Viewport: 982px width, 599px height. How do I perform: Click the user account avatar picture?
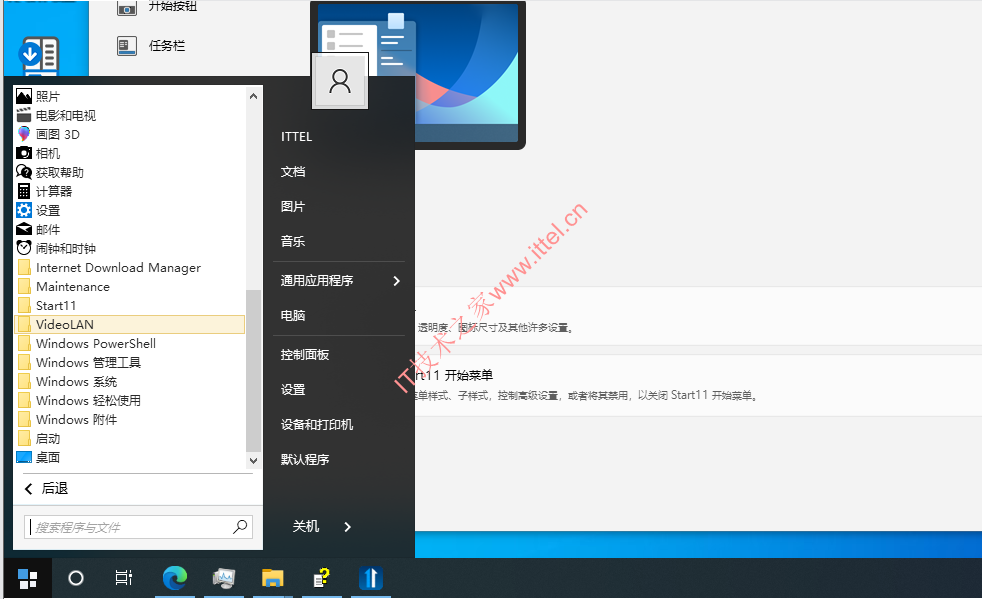coord(340,81)
